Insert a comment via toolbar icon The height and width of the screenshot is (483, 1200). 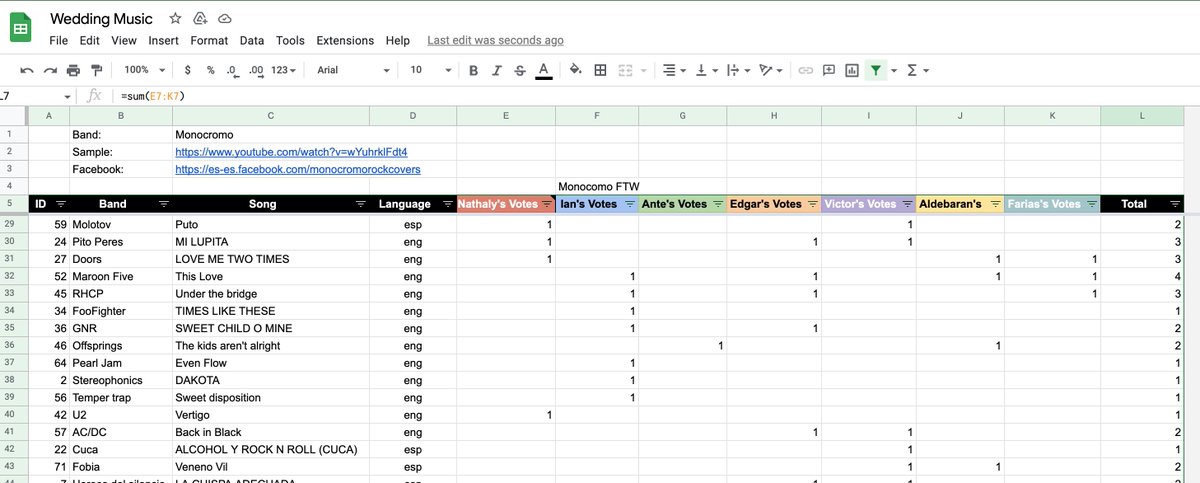(x=828, y=70)
